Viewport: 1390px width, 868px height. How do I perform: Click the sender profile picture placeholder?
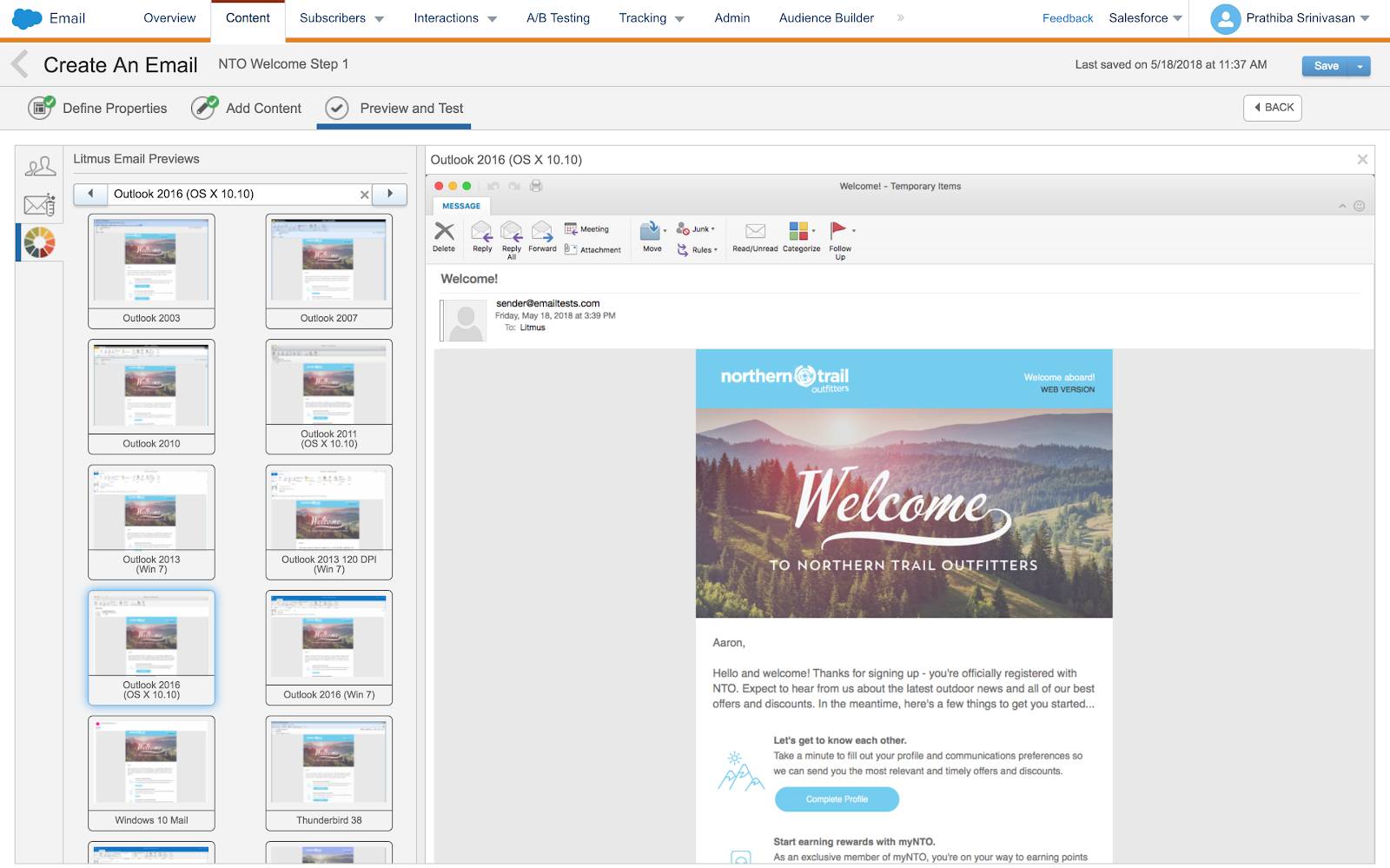[464, 321]
